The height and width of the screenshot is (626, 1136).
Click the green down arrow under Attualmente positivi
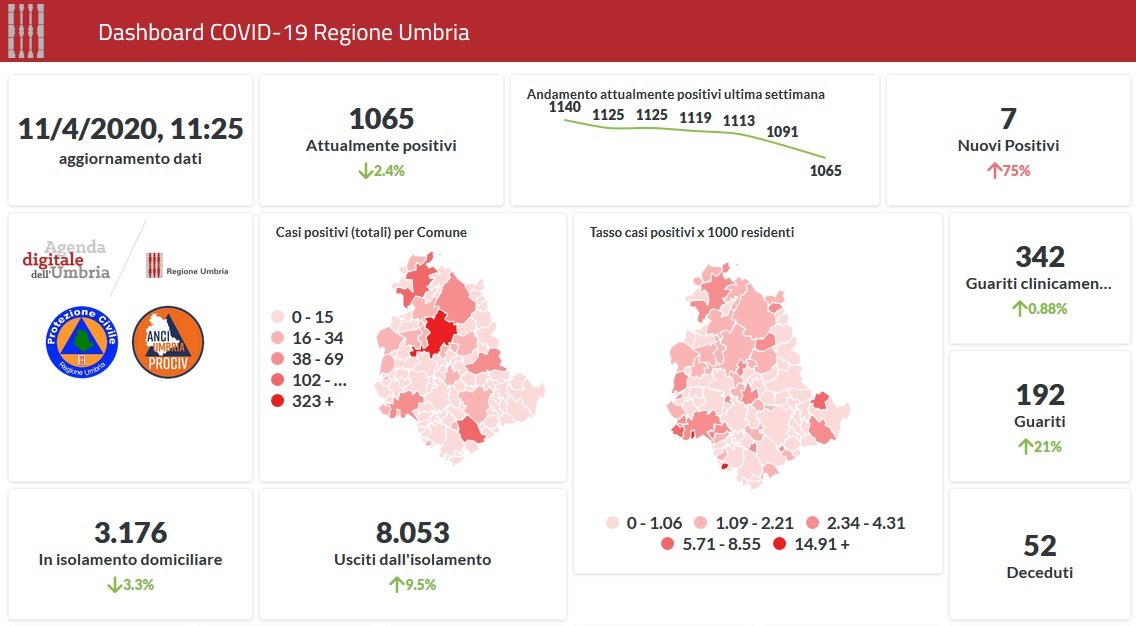coord(365,171)
